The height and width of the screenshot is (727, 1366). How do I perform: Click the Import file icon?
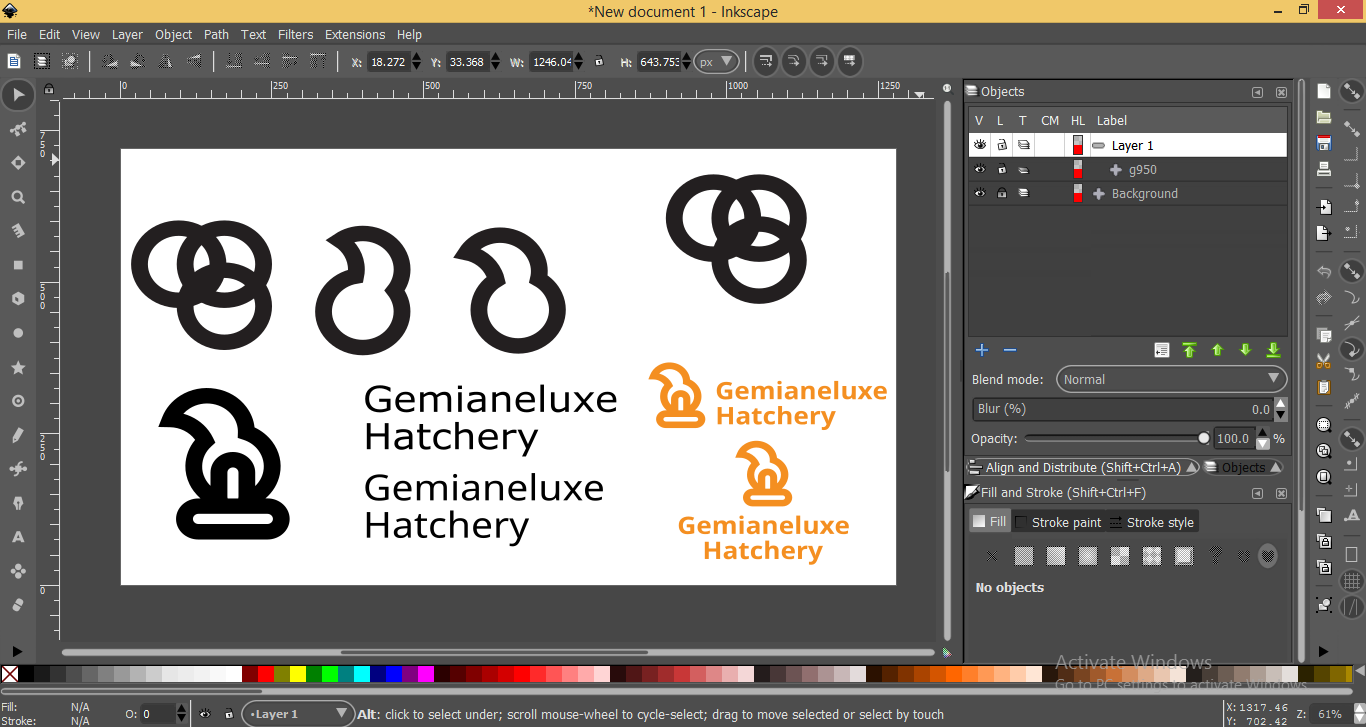(1324, 207)
